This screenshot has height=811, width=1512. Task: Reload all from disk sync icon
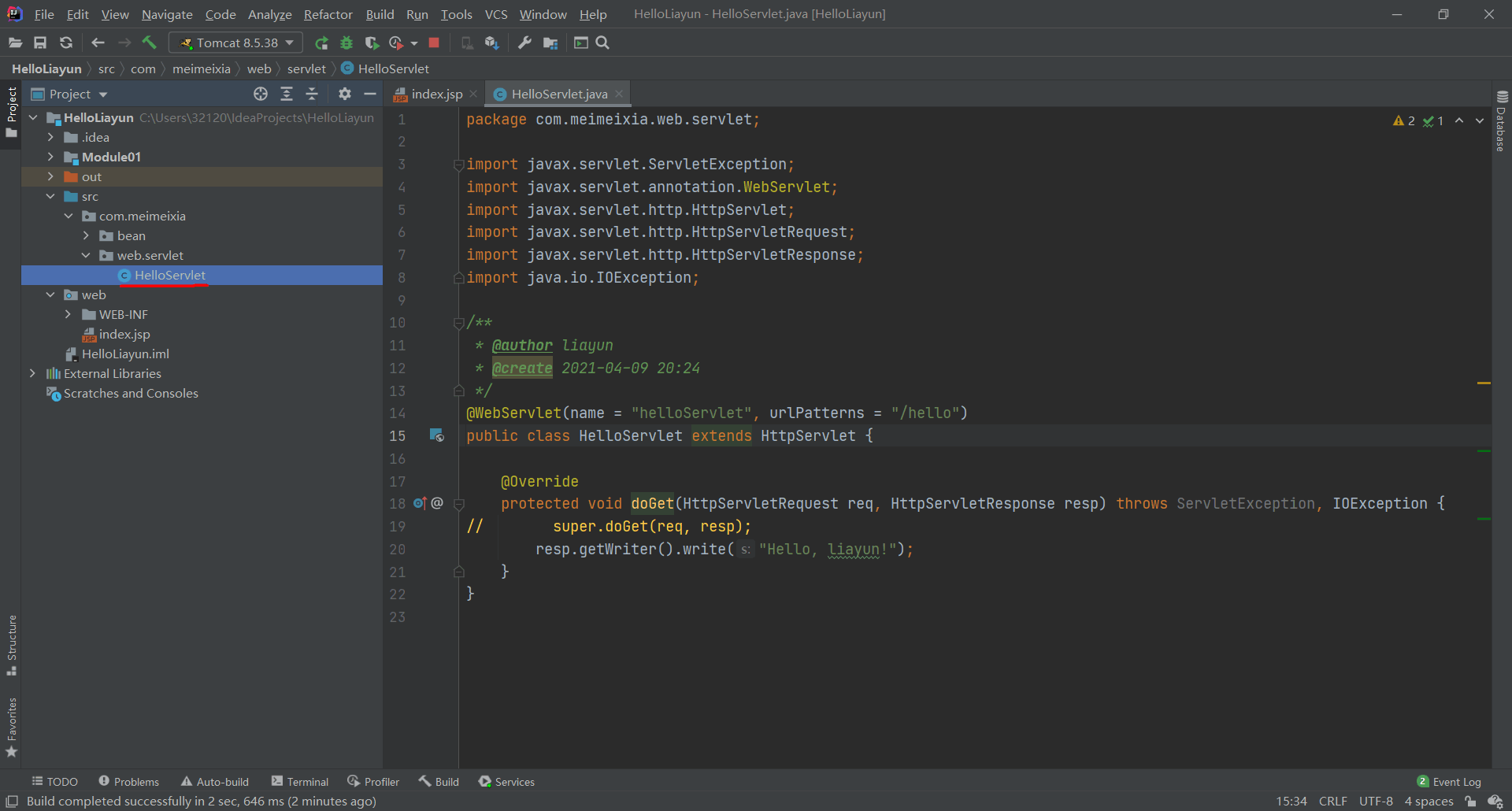tap(66, 43)
